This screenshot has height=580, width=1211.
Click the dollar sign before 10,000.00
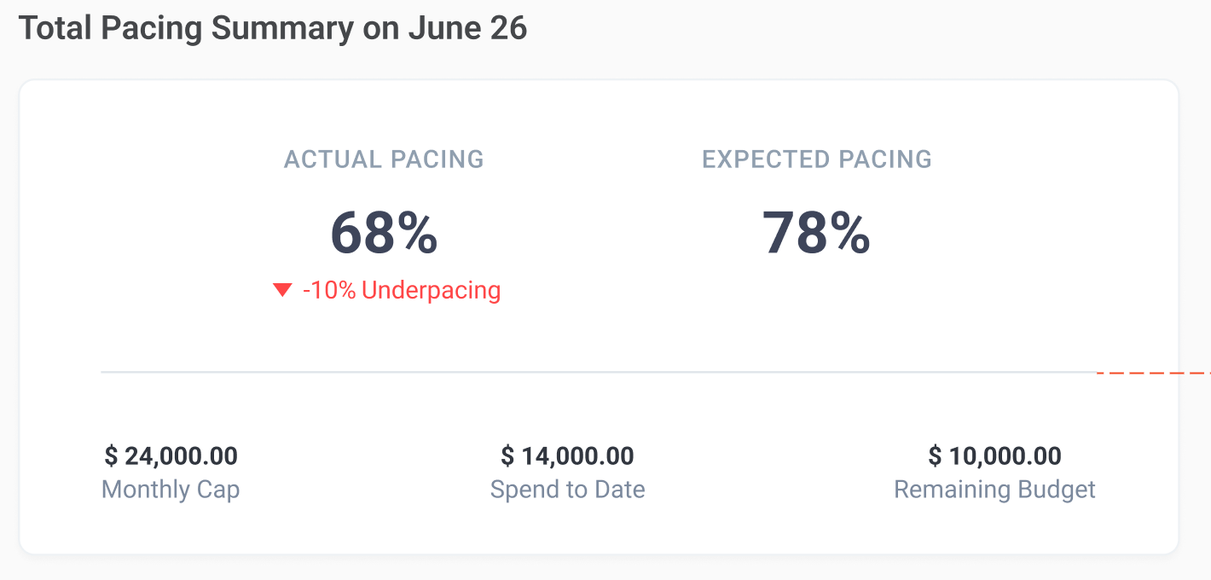click(x=935, y=457)
